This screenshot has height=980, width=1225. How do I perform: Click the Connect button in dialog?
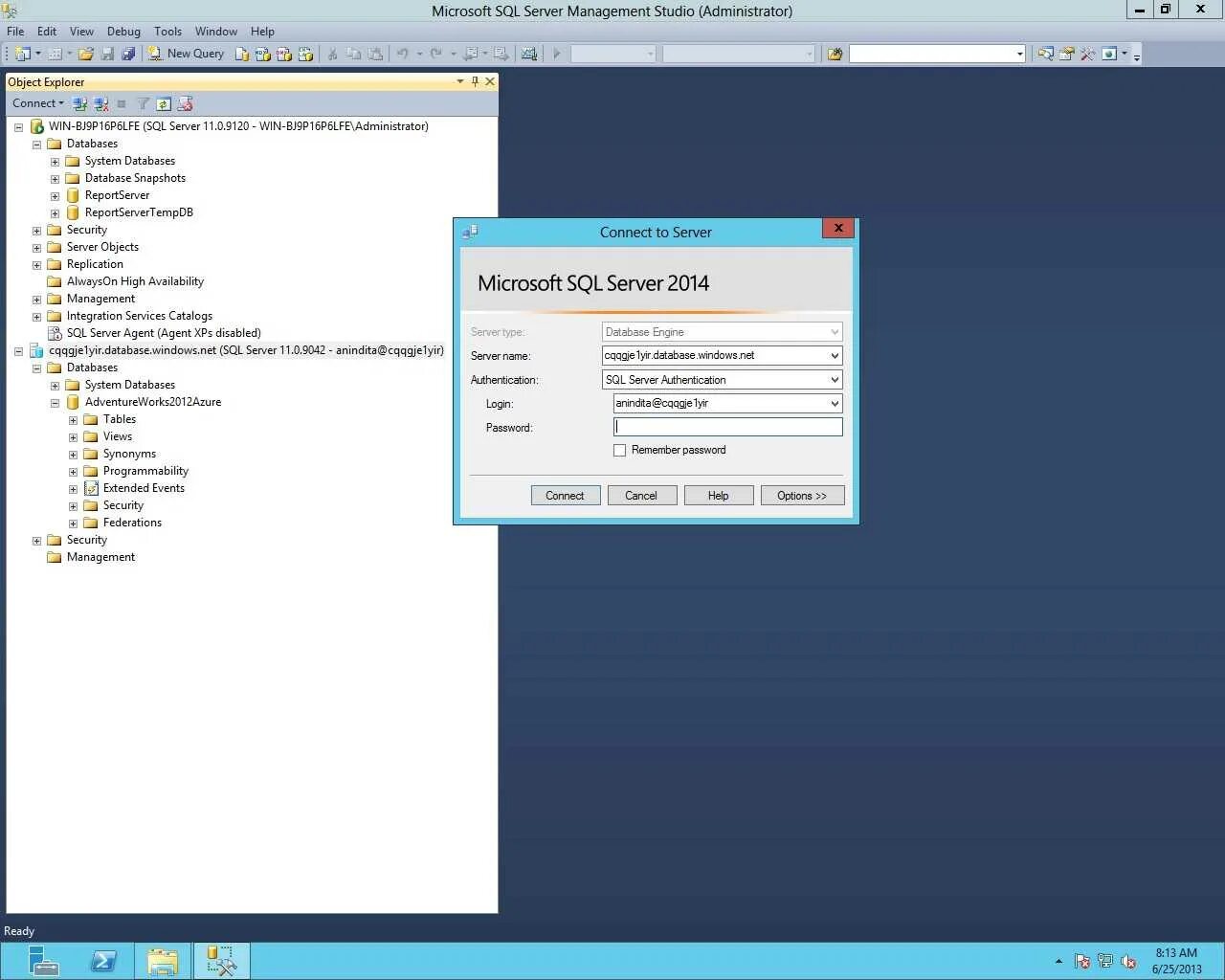[x=565, y=496]
